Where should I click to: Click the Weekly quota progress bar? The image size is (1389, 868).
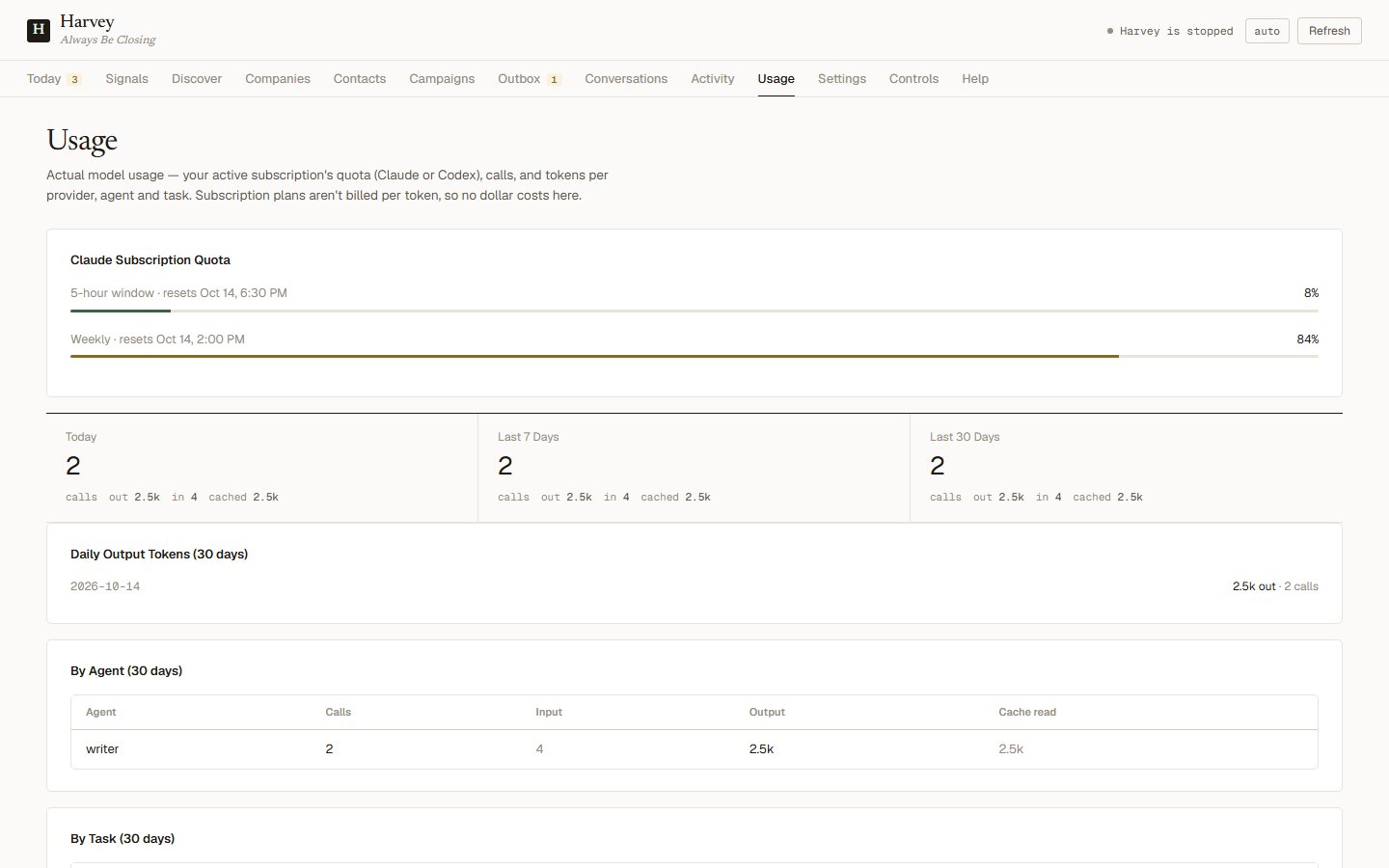pos(694,357)
